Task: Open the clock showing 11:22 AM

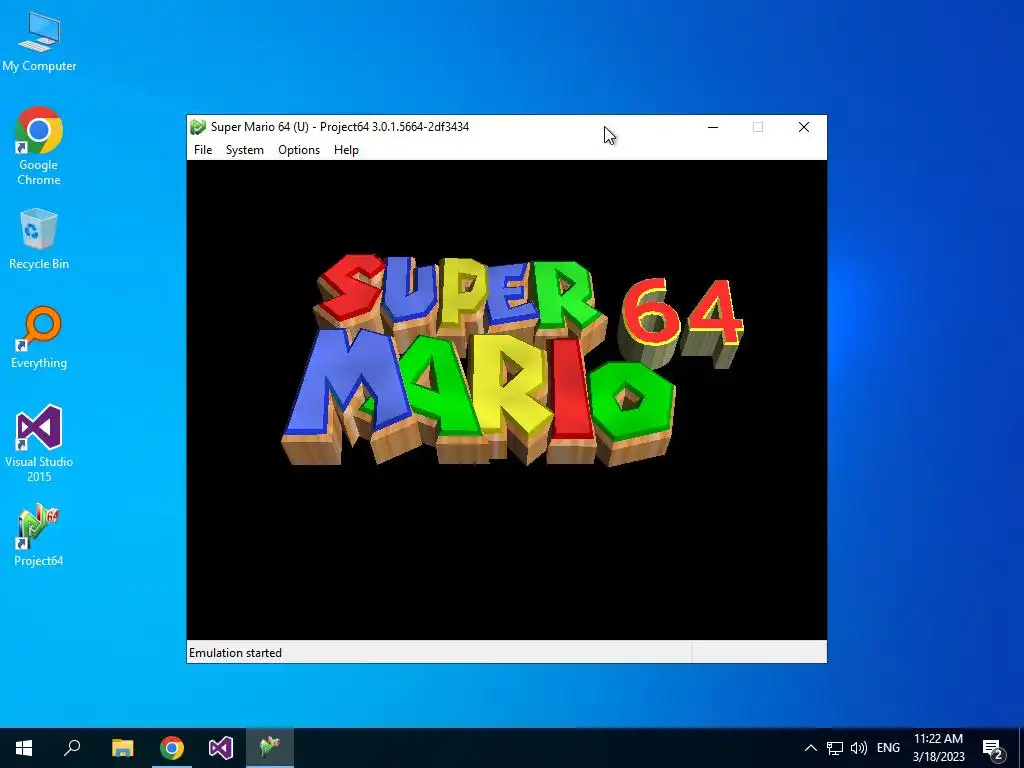Action: (938, 748)
